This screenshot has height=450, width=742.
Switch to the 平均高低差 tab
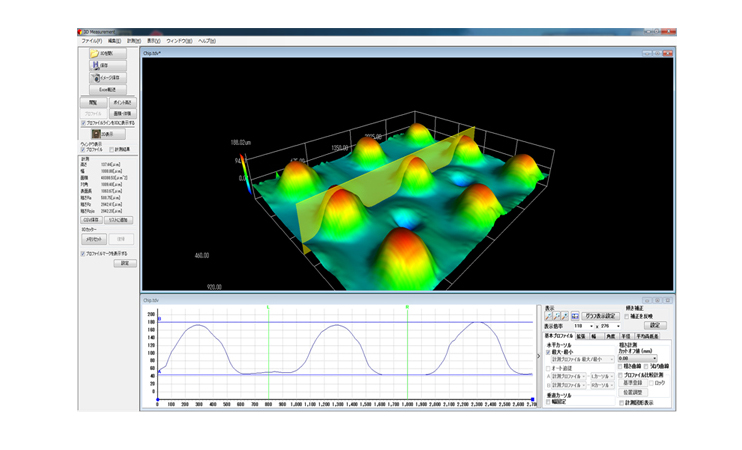tap(647, 336)
